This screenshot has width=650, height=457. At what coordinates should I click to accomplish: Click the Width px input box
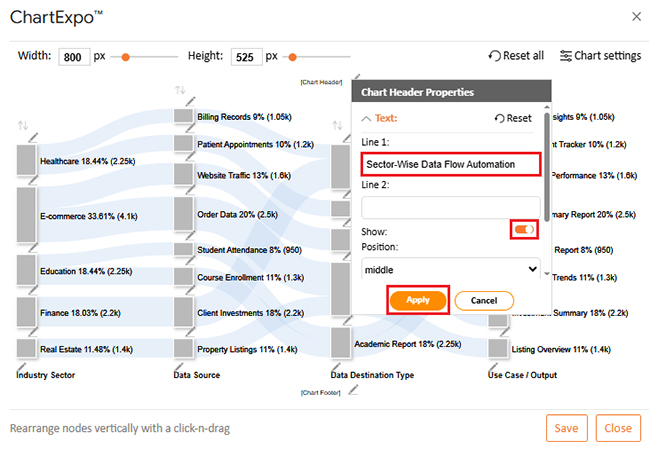coord(74,57)
